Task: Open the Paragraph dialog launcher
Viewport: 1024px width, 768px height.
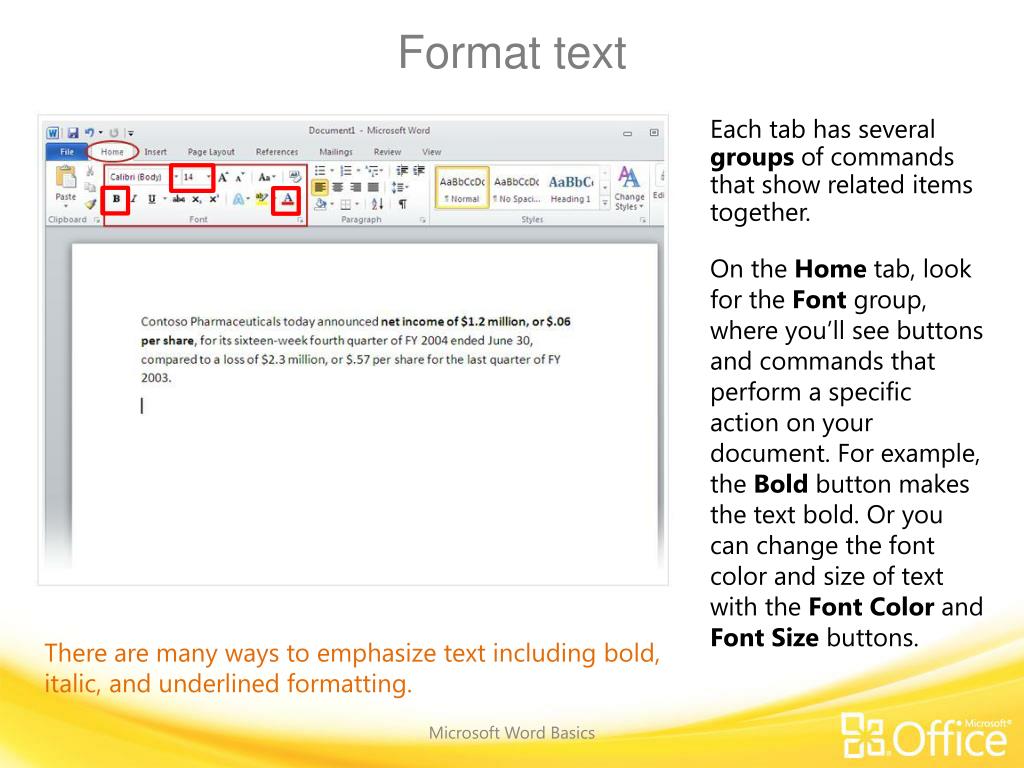Action: (423, 221)
